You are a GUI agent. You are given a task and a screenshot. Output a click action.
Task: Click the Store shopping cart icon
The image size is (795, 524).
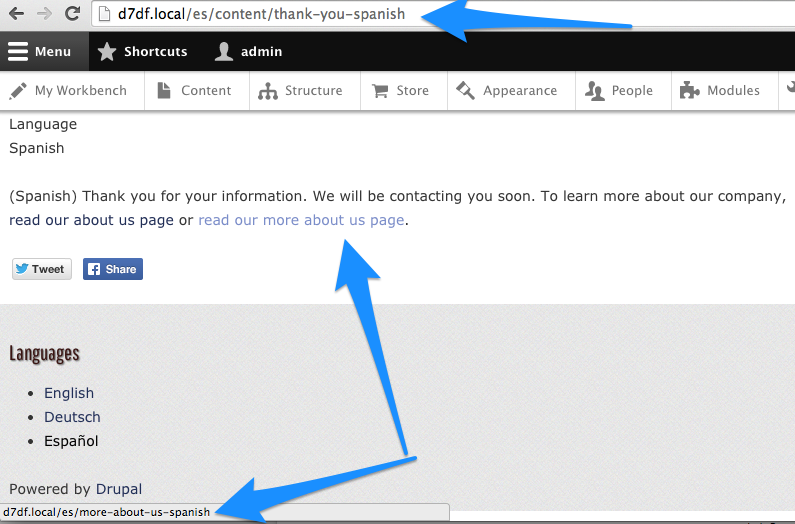click(380, 91)
